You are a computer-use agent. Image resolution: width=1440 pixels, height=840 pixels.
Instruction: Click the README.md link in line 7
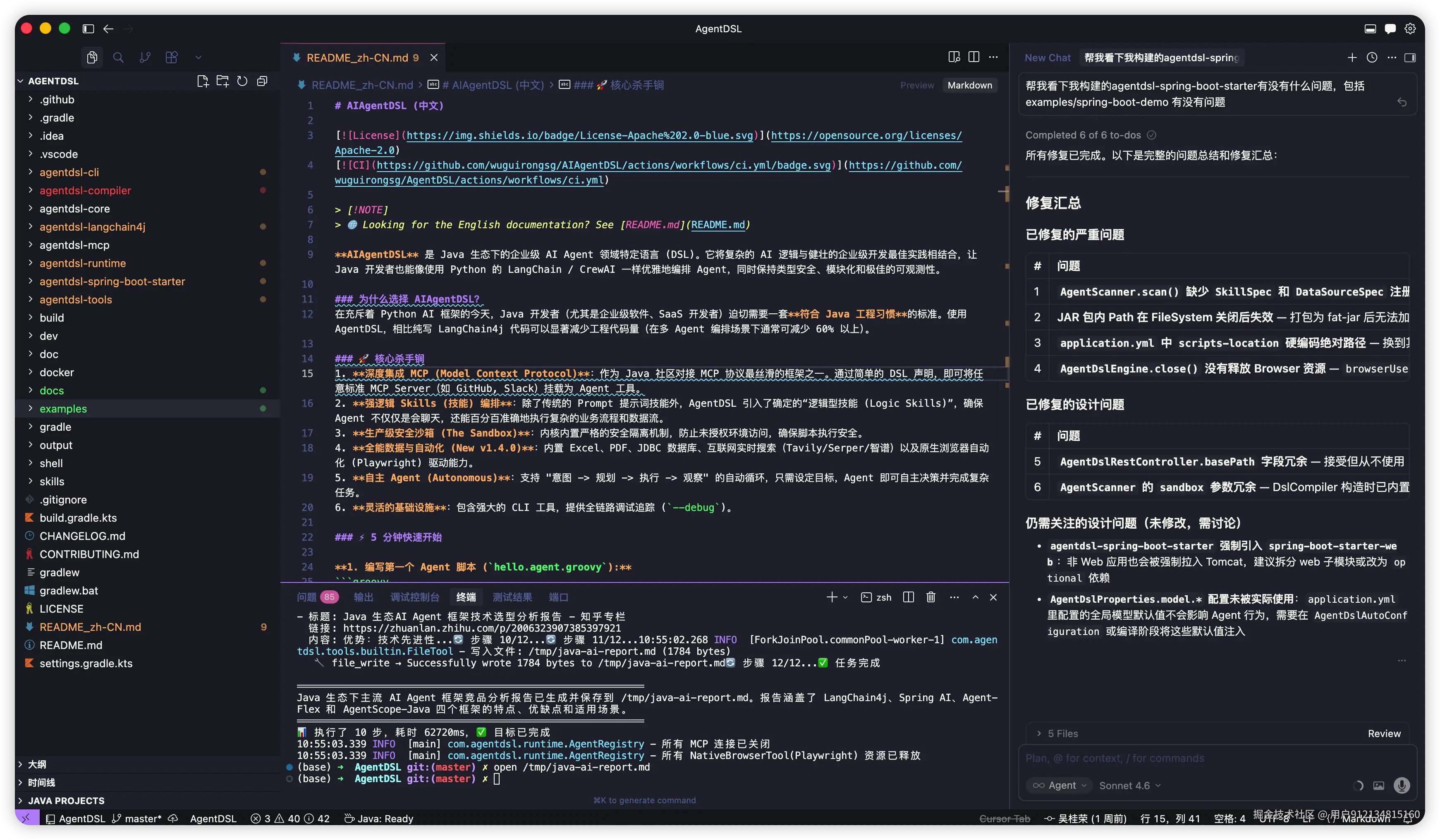pyautogui.click(x=718, y=225)
